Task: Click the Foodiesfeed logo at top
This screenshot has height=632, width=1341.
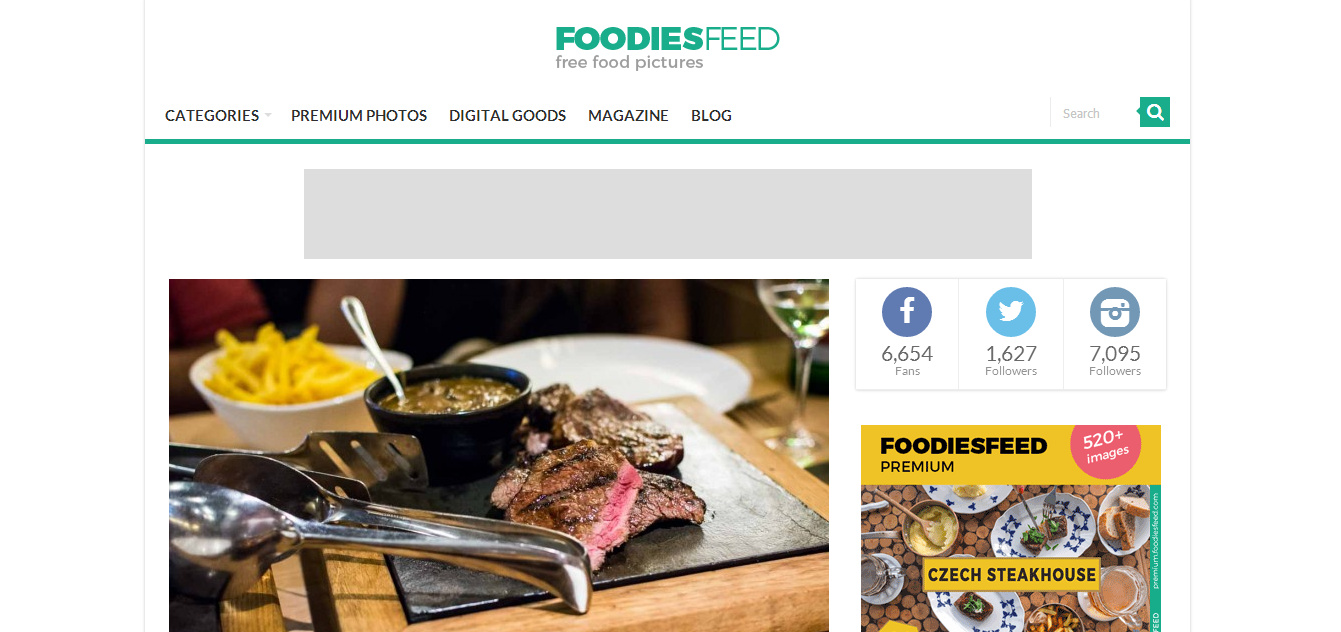Action: coord(667,48)
